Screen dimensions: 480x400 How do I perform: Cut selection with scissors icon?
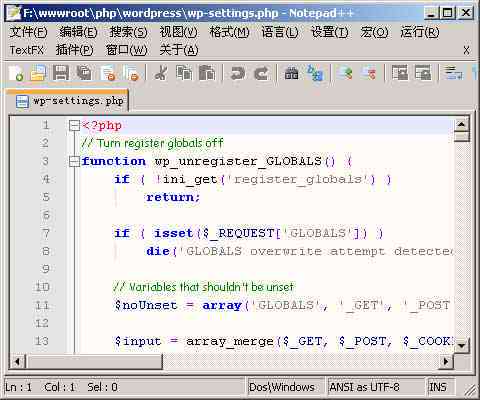pos(161,73)
